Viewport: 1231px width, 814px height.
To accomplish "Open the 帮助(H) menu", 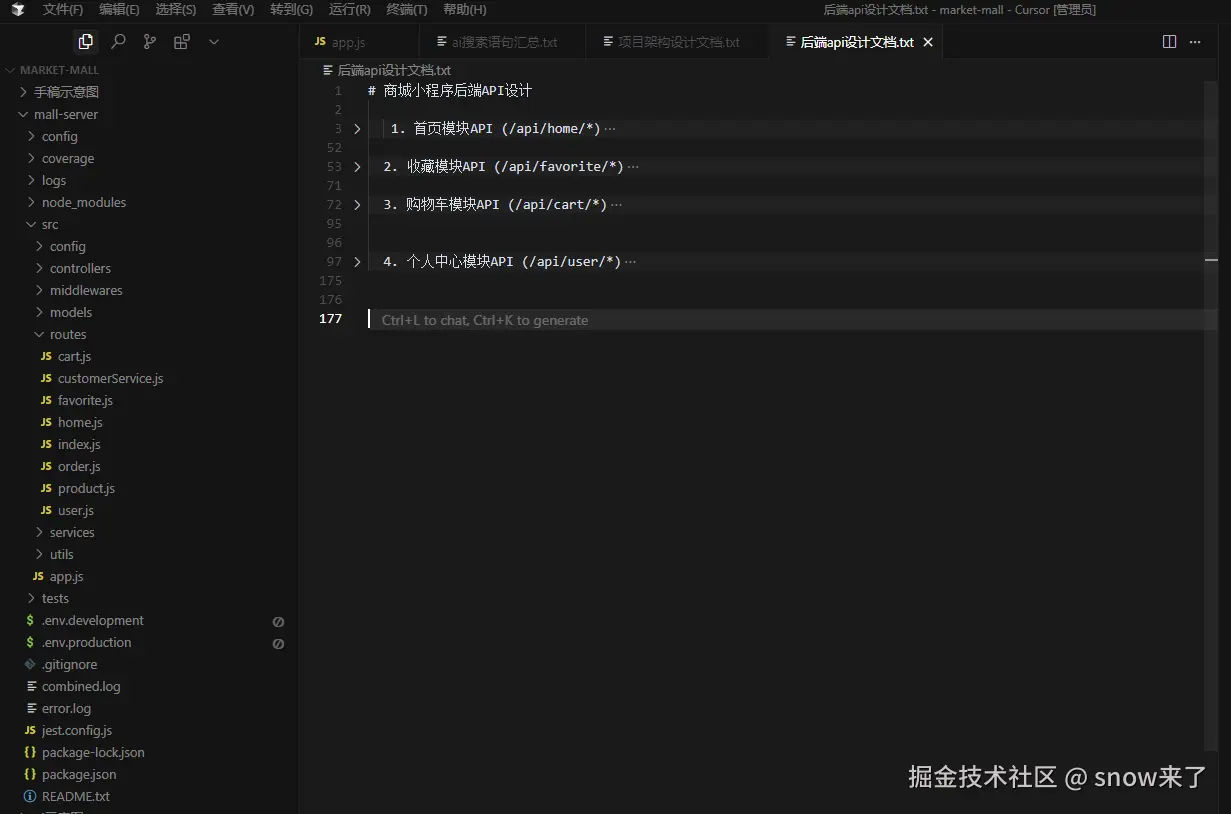I will (x=464, y=10).
